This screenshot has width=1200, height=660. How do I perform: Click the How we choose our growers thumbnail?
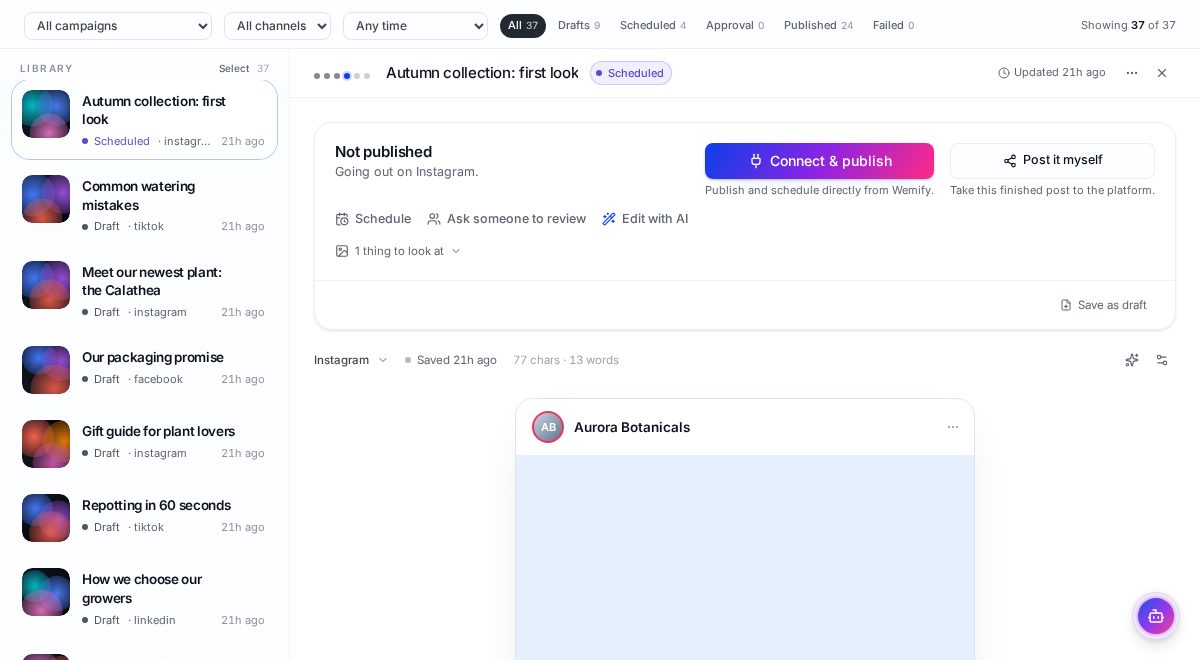tap(46, 592)
